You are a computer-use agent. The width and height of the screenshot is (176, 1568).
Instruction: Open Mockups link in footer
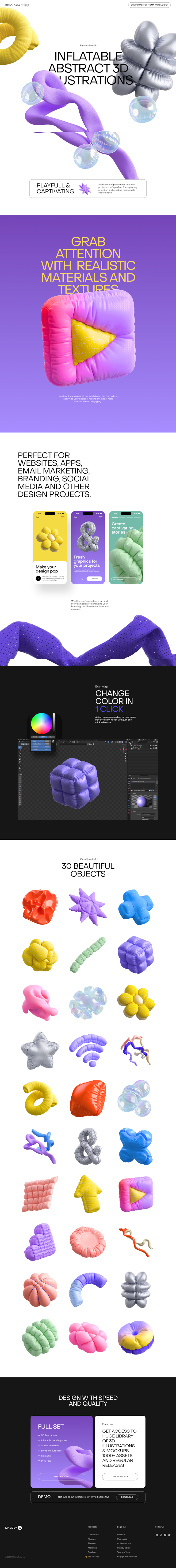(x=92, y=1547)
